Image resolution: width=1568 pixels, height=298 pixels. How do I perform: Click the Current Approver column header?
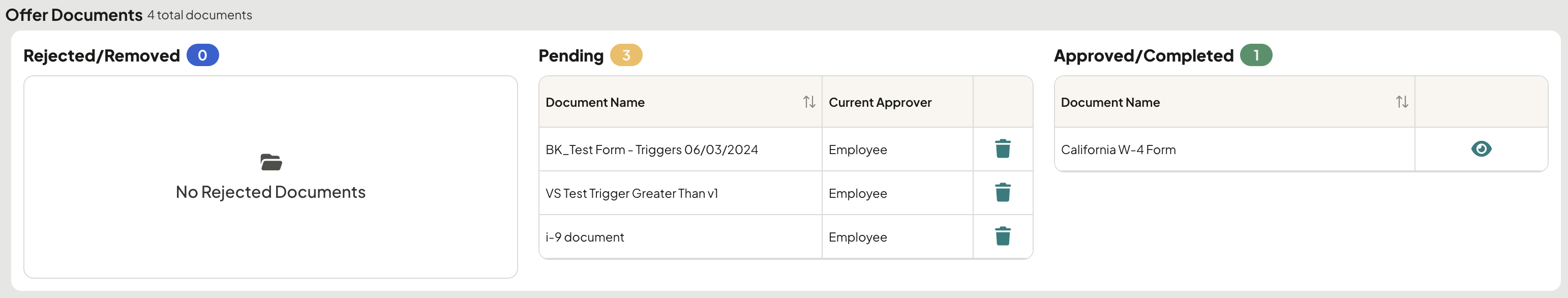[880, 102]
